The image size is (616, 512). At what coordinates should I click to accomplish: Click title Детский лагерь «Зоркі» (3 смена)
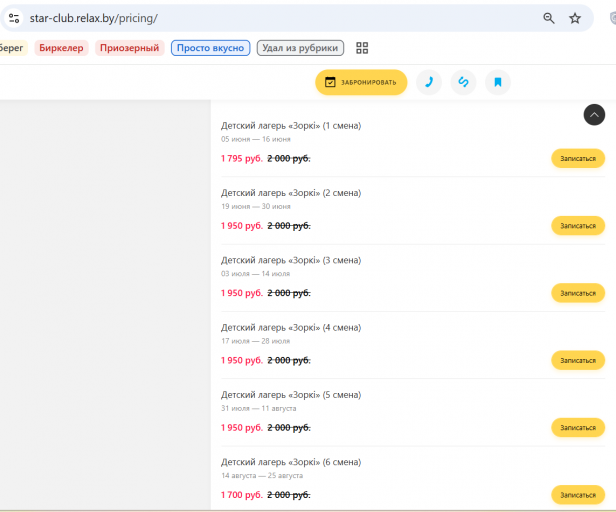click(291, 260)
